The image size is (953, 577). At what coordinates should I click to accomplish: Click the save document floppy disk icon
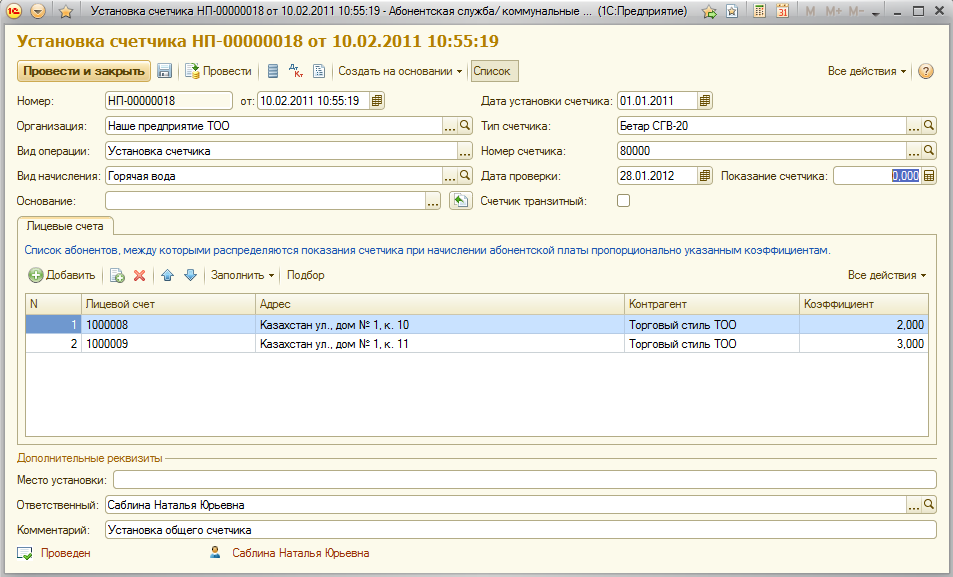(x=165, y=72)
